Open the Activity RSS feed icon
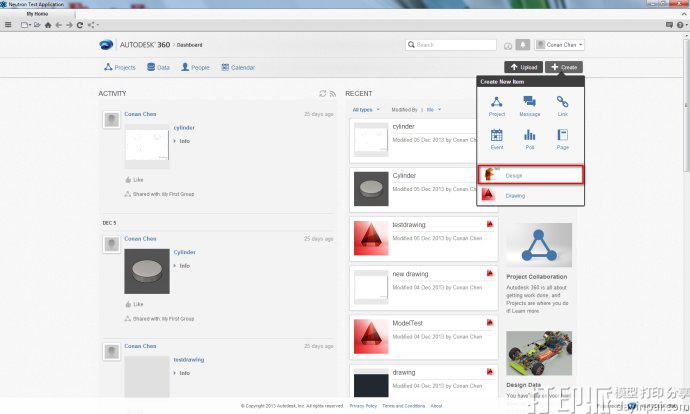Viewport: 690px width, 414px height. (333, 94)
